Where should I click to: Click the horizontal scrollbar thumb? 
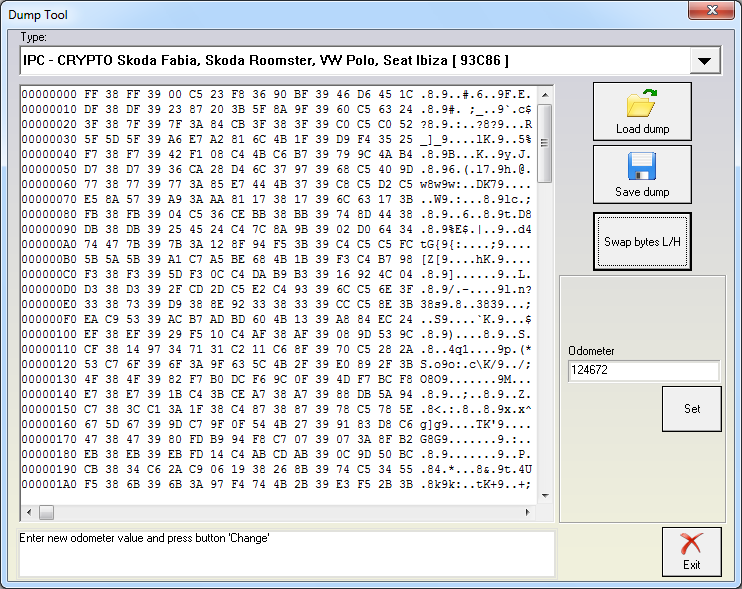pyautogui.click(x=46, y=512)
